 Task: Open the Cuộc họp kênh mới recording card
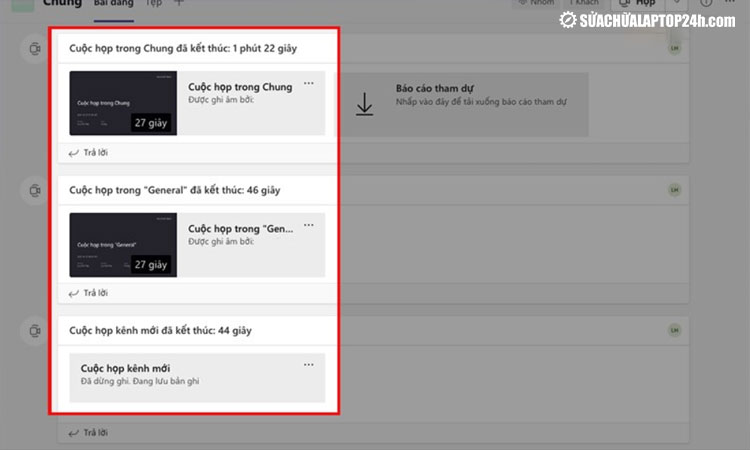196,375
